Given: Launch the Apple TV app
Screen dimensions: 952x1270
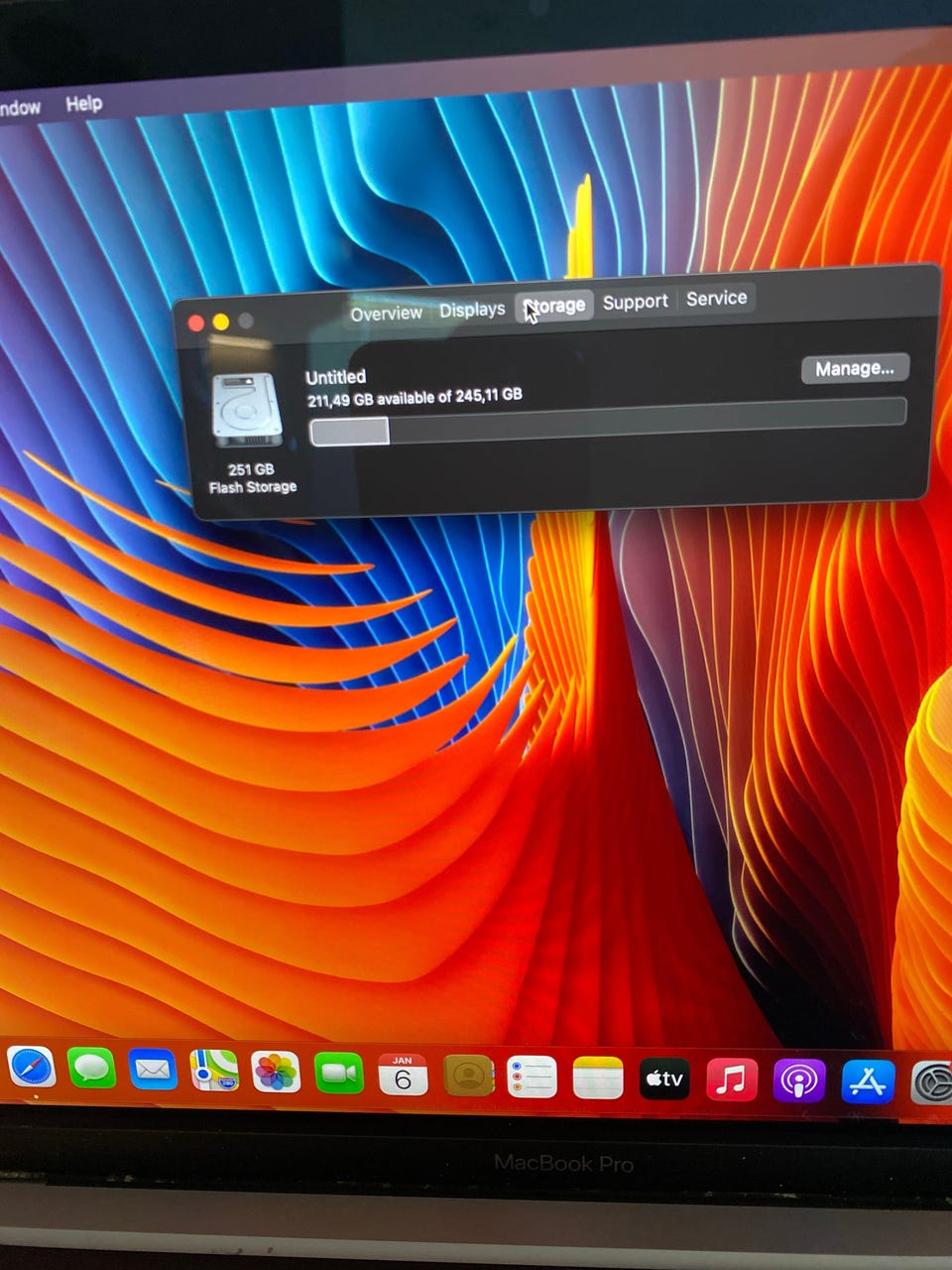Looking at the screenshot, I should tap(664, 1079).
